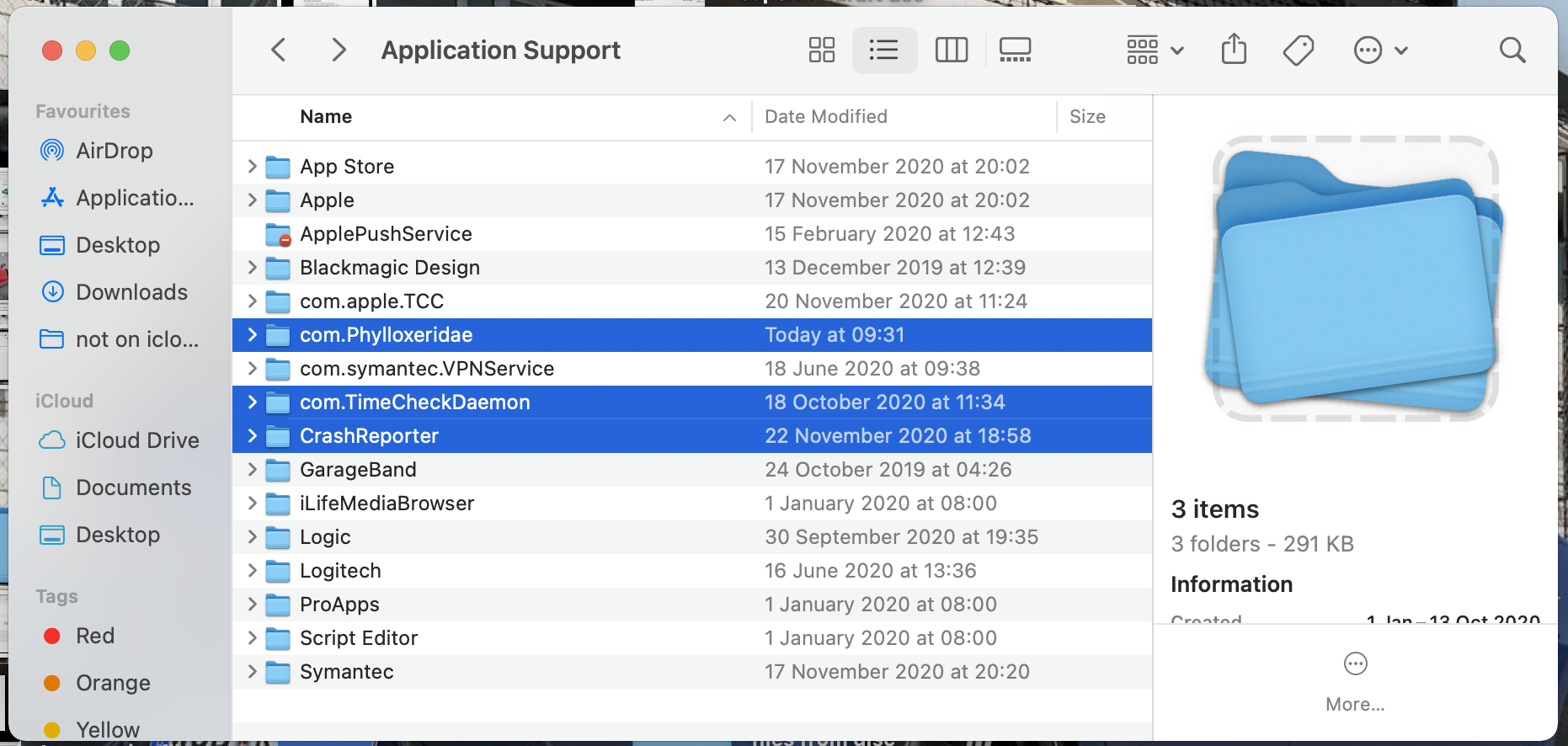Image resolution: width=1568 pixels, height=746 pixels.
Task: Open the Group By dropdown
Action: coord(1155,51)
